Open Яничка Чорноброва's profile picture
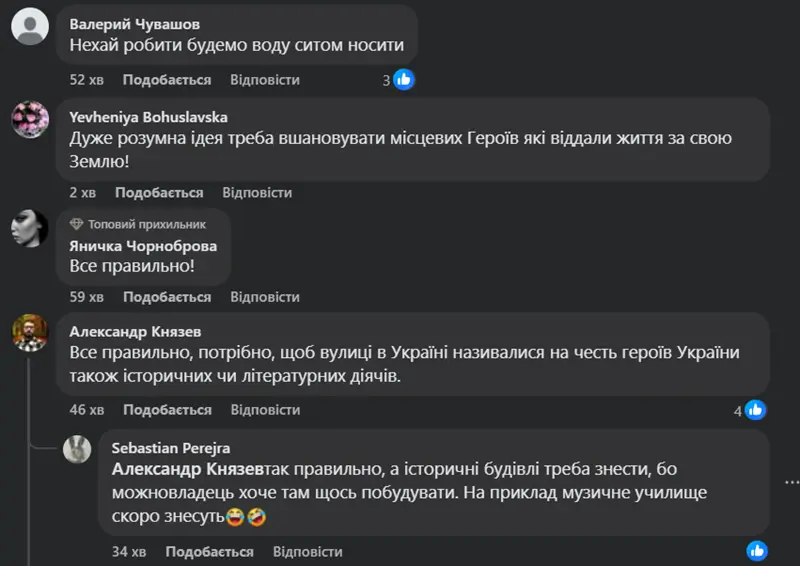 (30, 232)
